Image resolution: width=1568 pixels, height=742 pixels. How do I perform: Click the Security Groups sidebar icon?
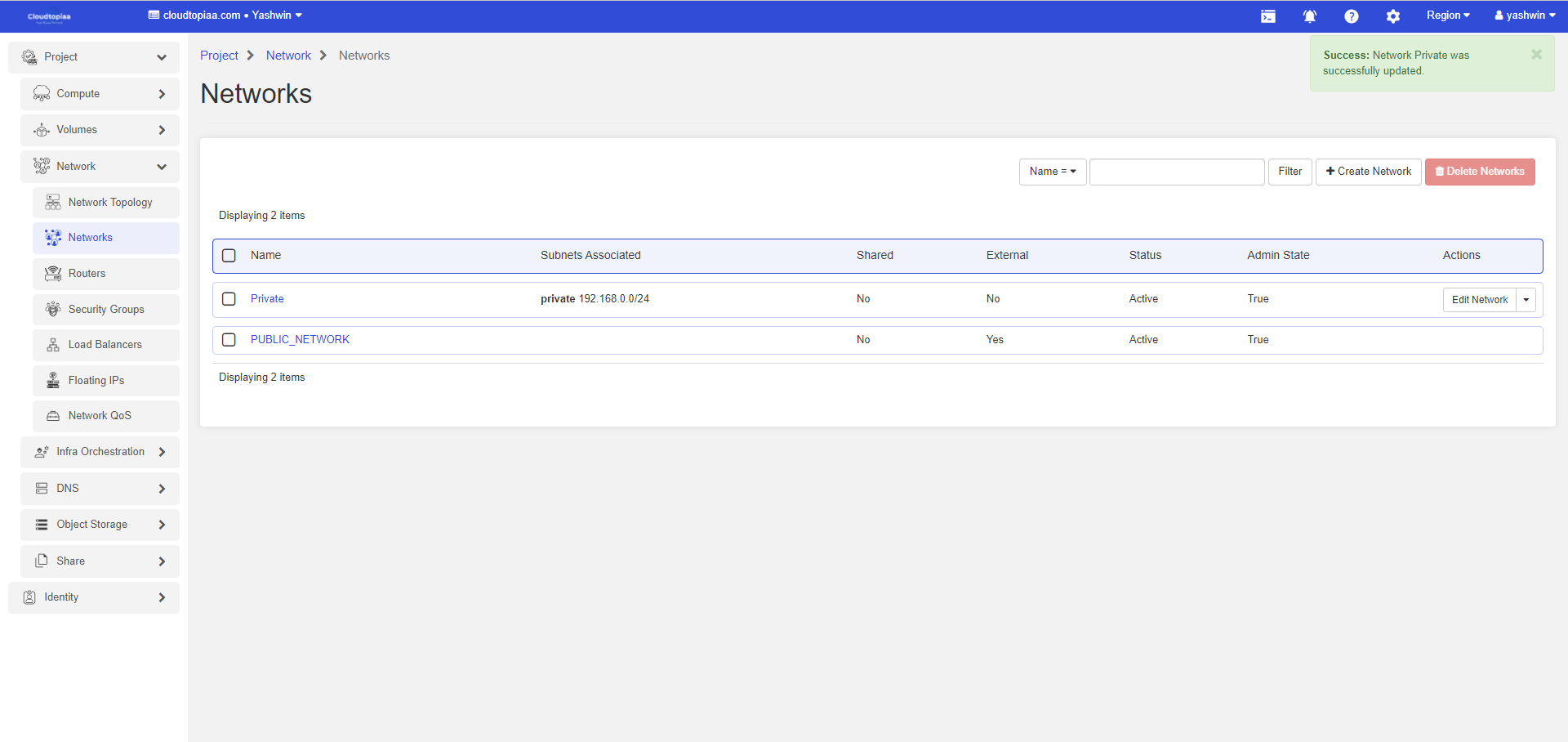53,309
